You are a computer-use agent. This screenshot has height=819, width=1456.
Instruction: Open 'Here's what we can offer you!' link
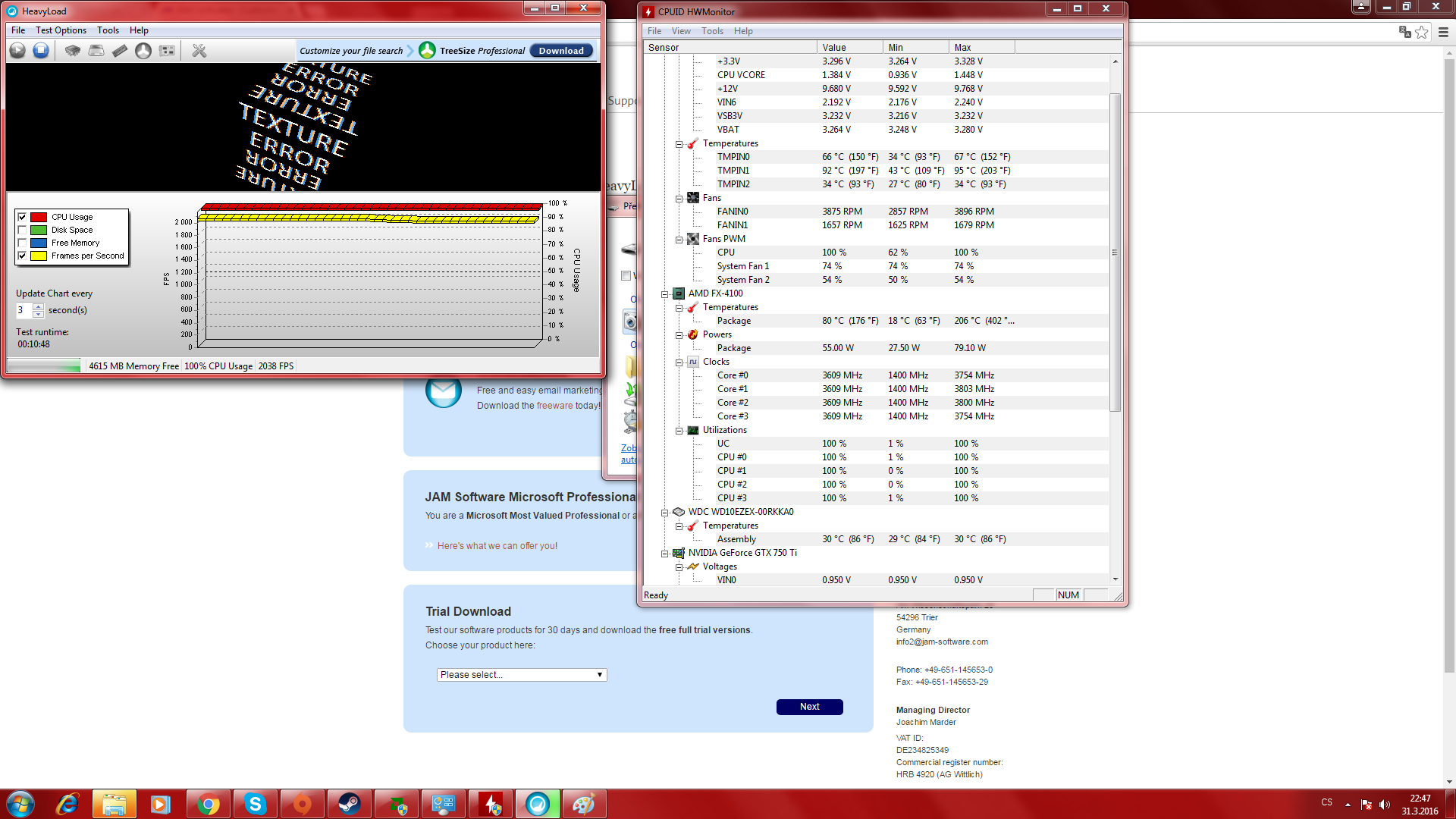[497, 546]
